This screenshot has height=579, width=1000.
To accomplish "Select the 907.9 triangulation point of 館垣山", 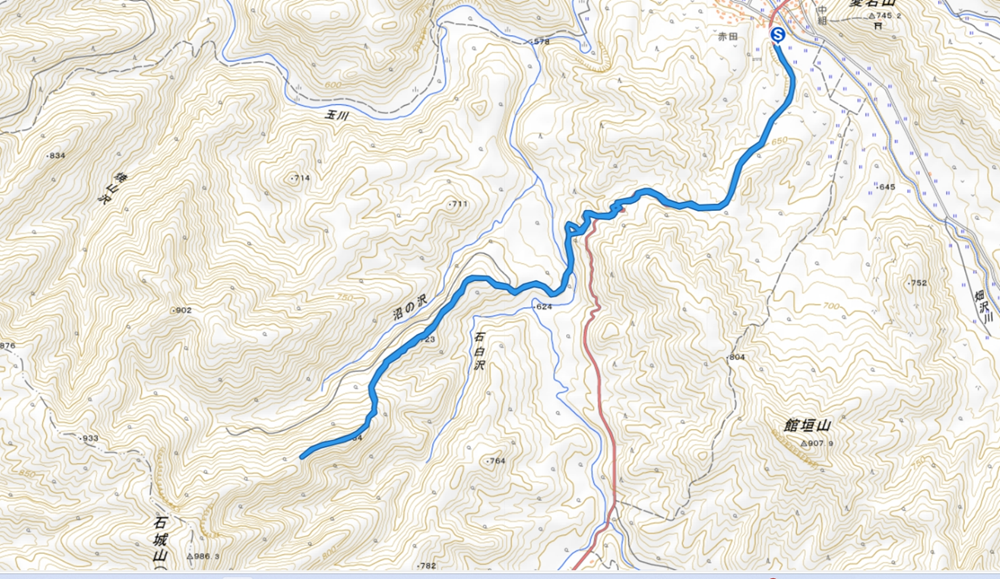I will tap(803, 444).
